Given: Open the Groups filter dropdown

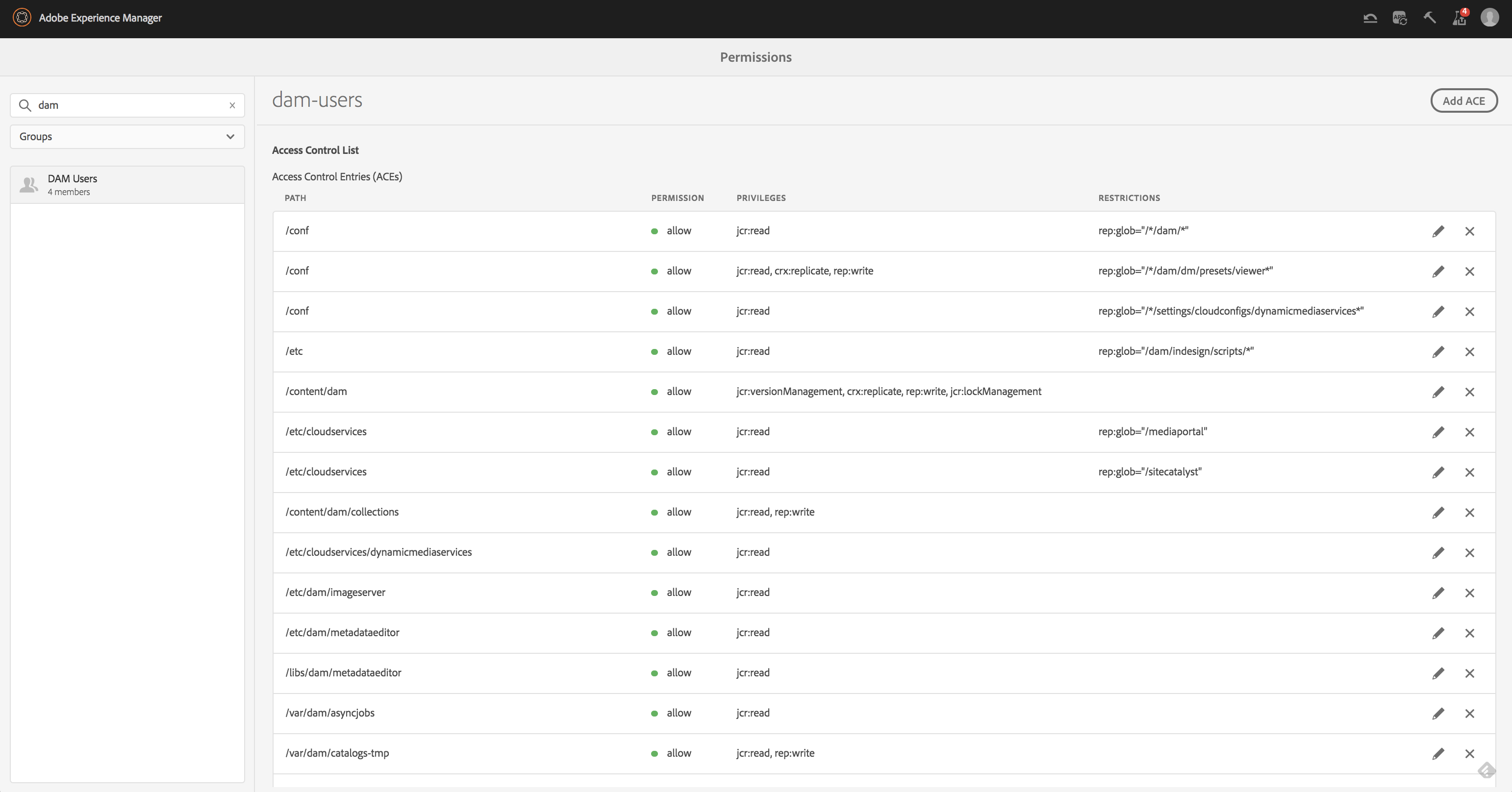Looking at the screenshot, I should [127, 137].
